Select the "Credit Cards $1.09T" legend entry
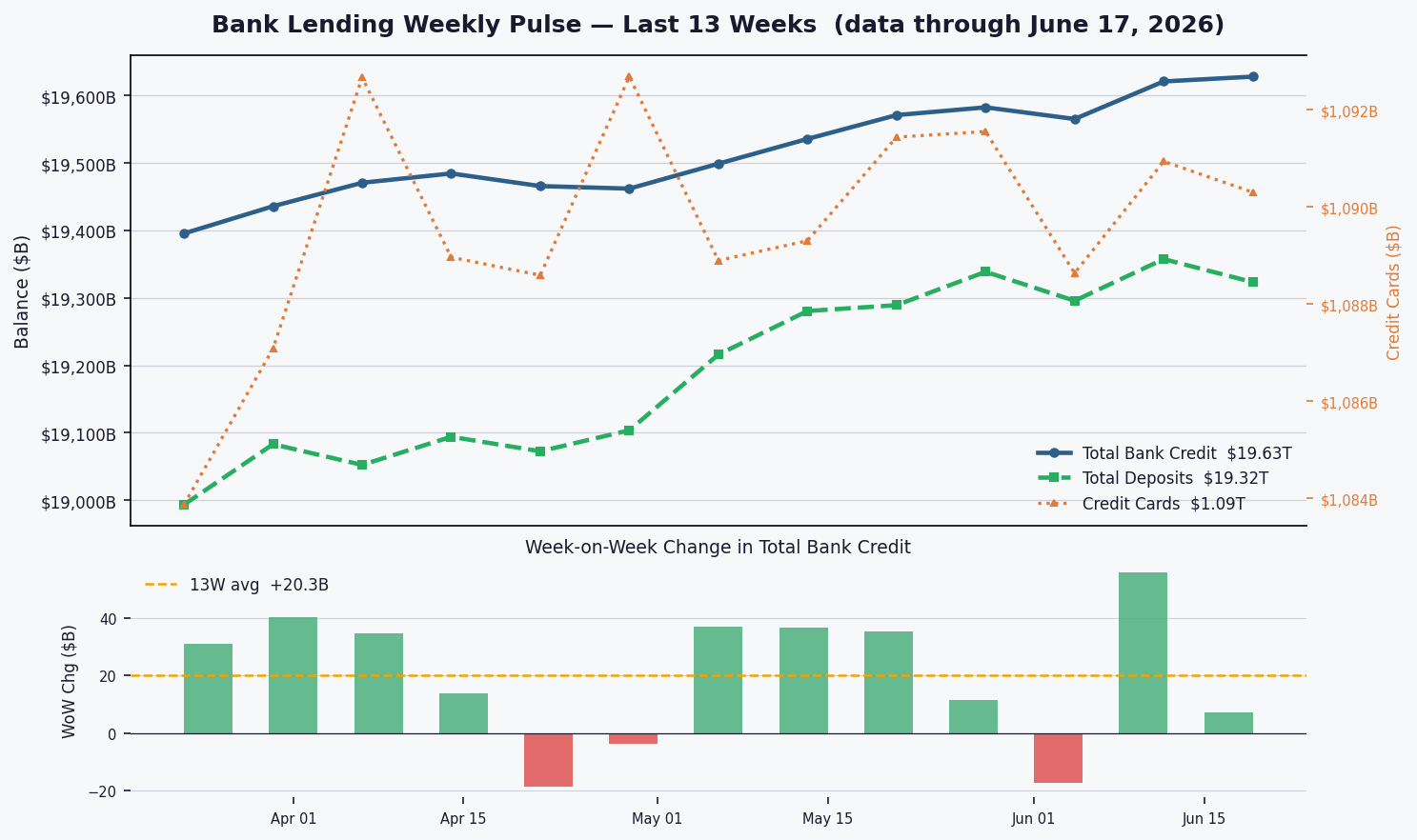Image resolution: width=1417 pixels, height=840 pixels. [x=1141, y=504]
